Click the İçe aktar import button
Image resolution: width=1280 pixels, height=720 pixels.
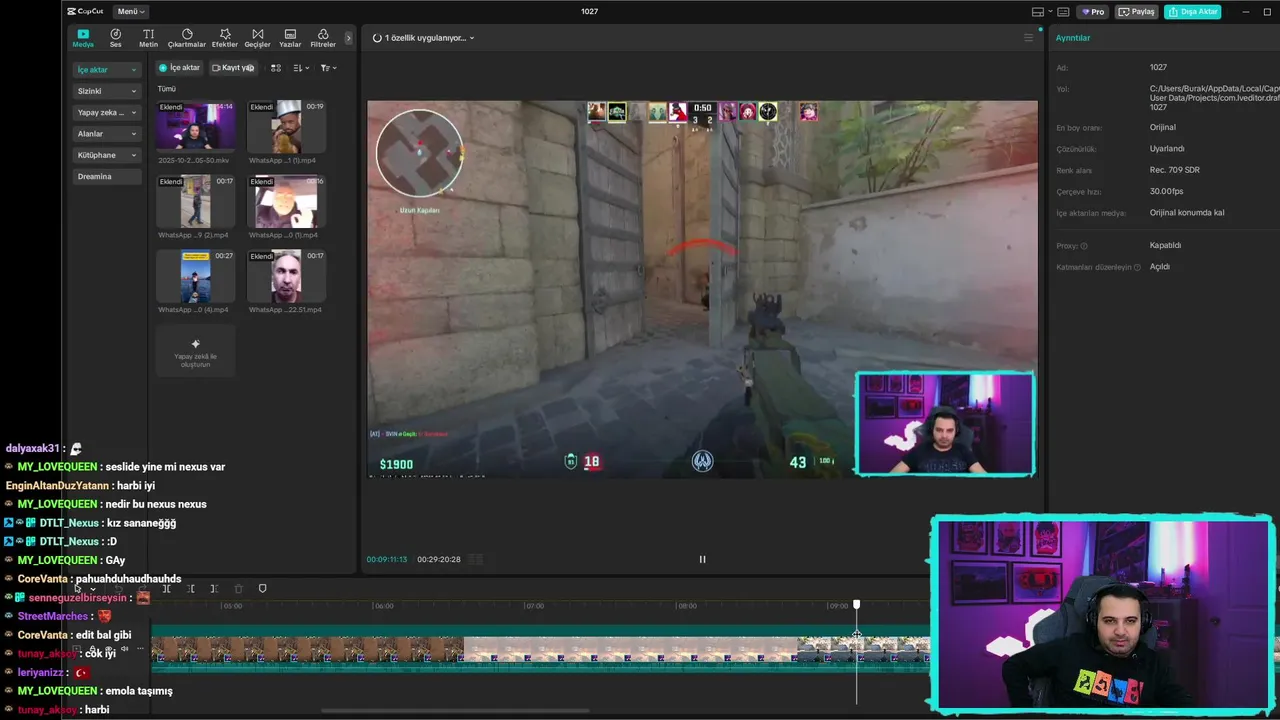pos(180,68)
